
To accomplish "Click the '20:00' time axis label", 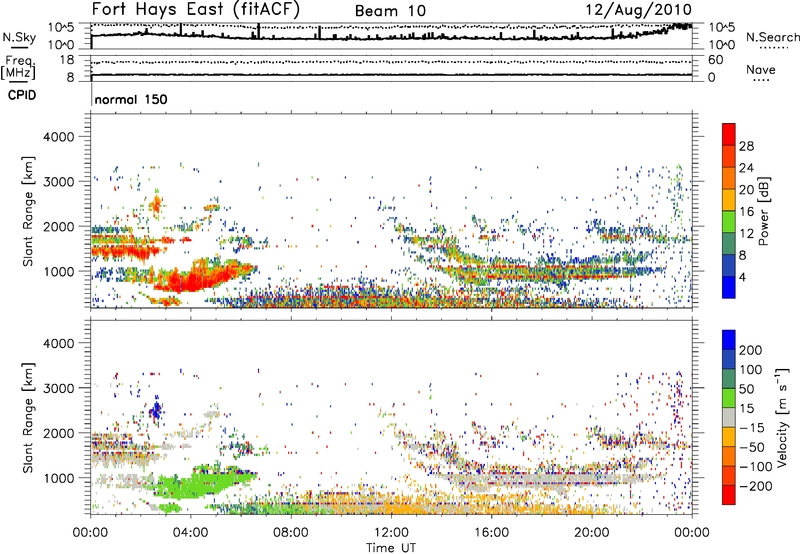I will point(592,533).
